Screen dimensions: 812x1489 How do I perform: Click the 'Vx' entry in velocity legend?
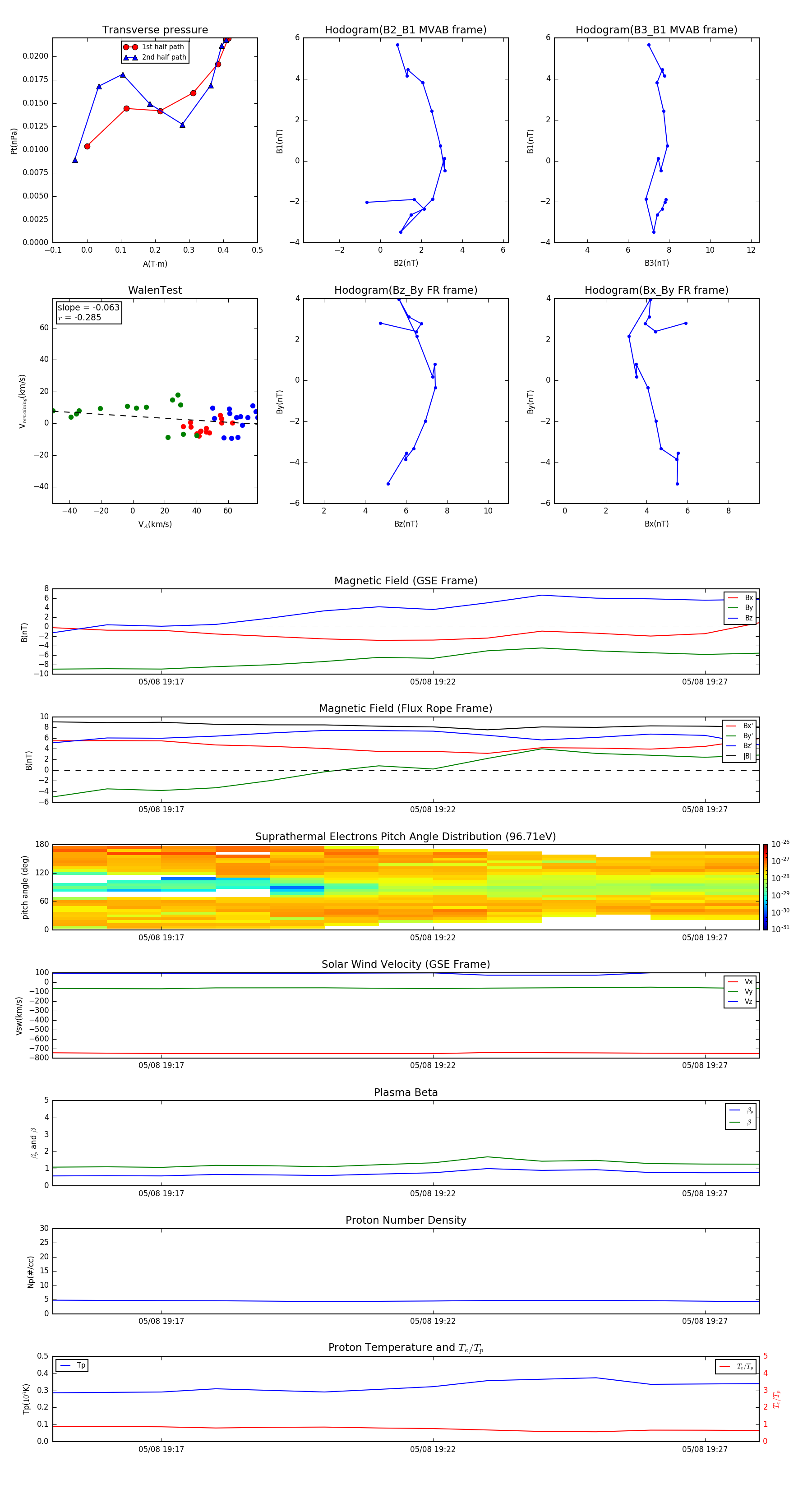pos(740,981)
